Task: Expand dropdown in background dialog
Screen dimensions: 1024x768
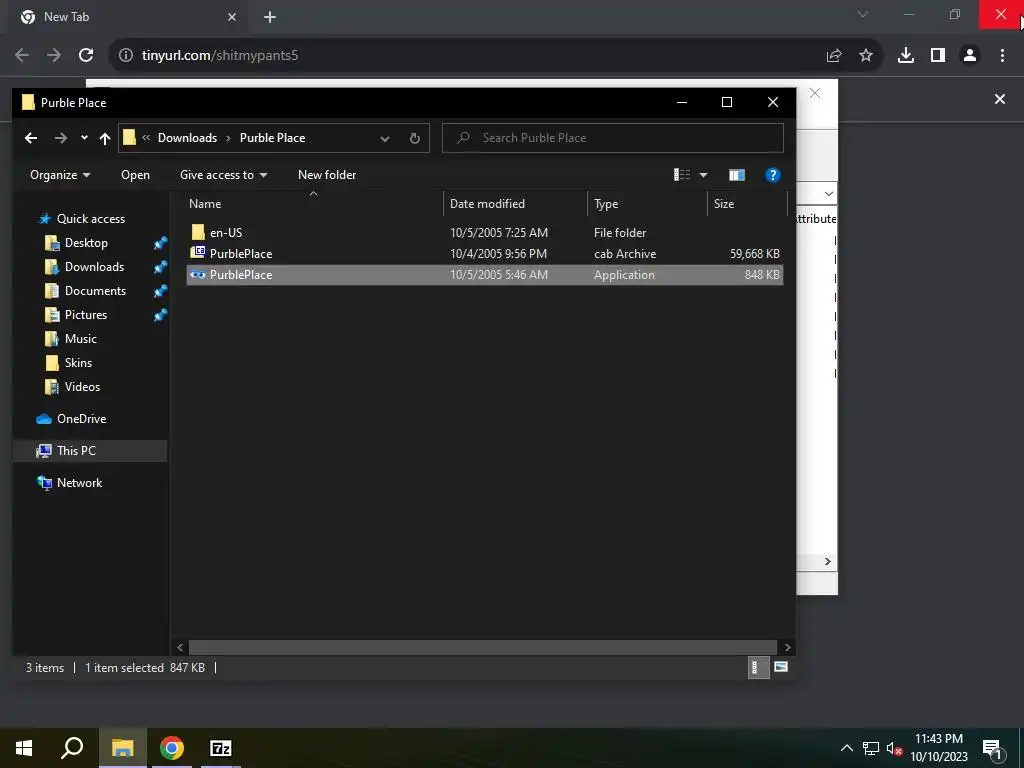Action: pos(828,194)
